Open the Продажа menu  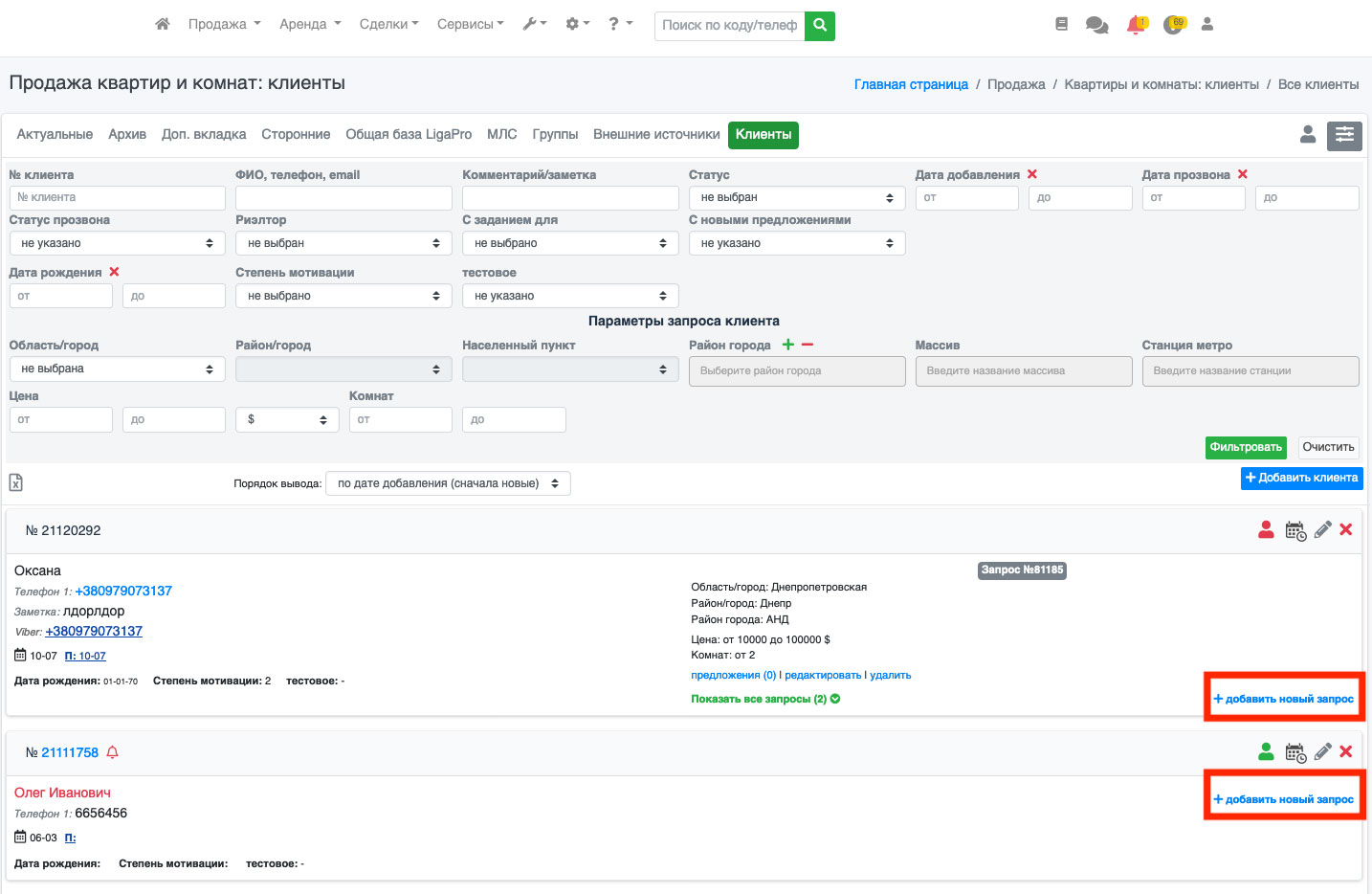click(x=224, y=24)
